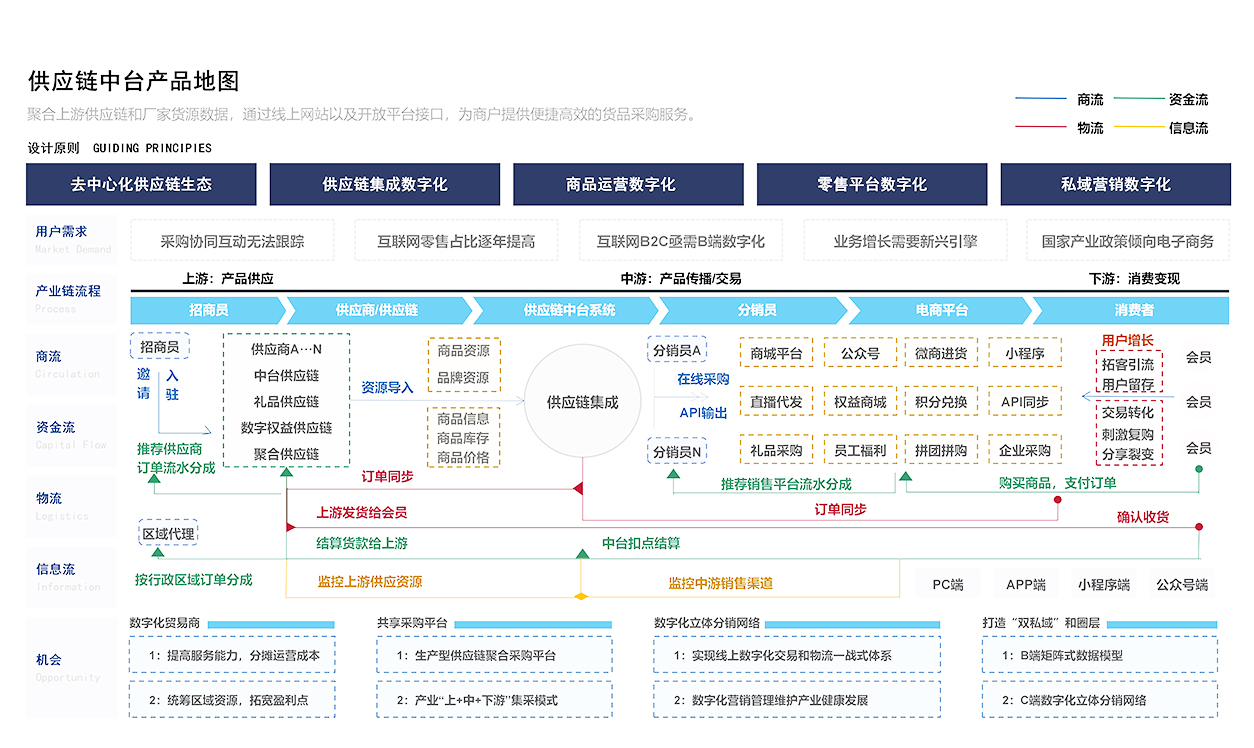Click the red dot beside 确认收货
Screen dimensions: 1254x748
coord(1199,526)
